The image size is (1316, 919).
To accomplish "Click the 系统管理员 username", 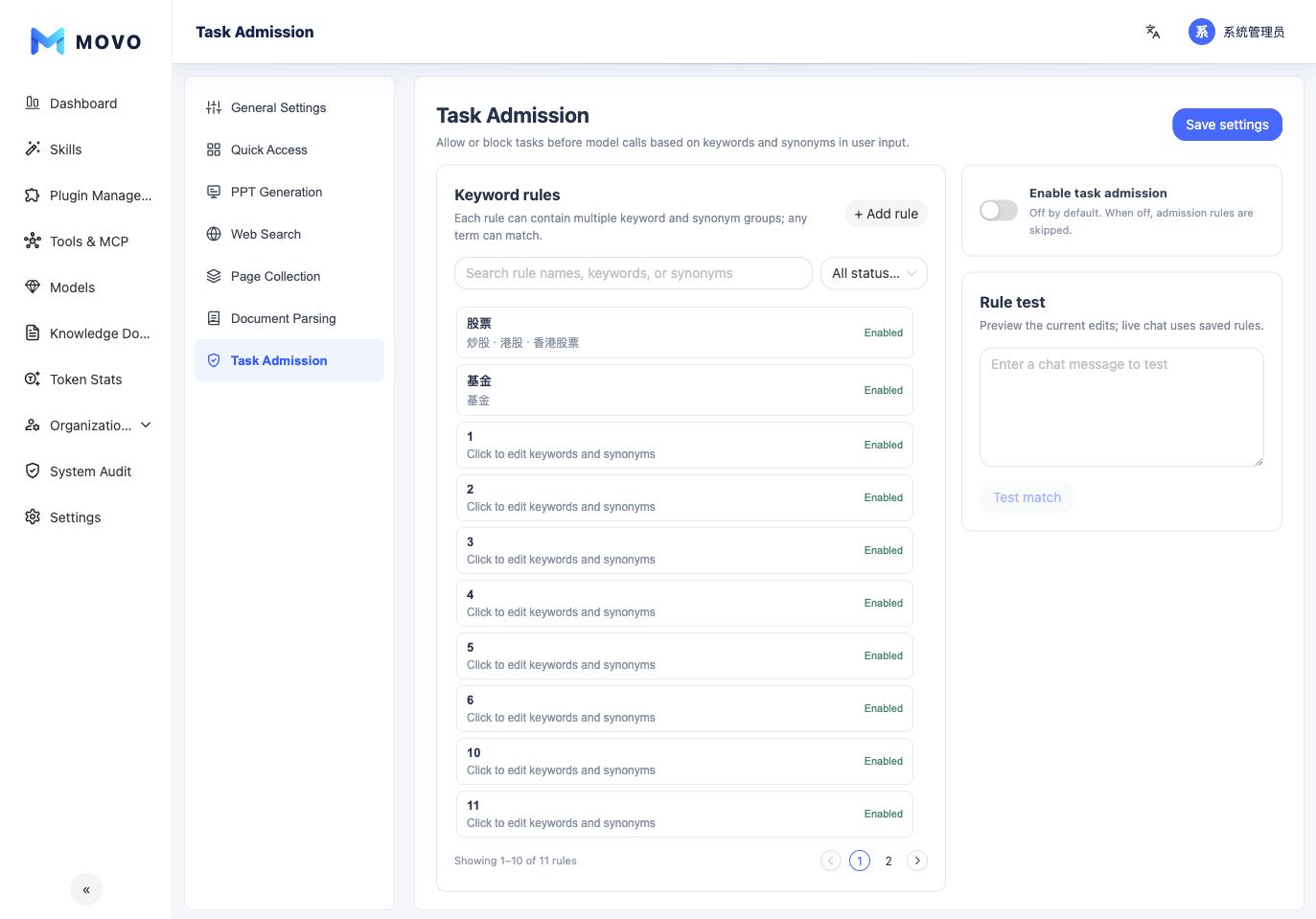I will tap(1254, 32).
